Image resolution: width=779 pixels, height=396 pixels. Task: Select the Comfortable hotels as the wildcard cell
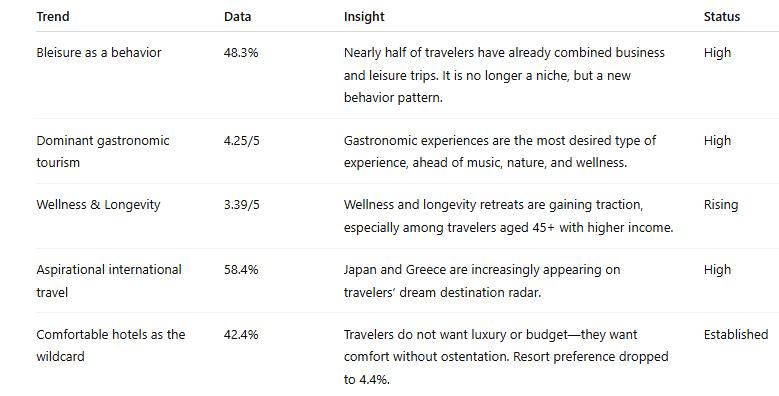click(111, 345)
